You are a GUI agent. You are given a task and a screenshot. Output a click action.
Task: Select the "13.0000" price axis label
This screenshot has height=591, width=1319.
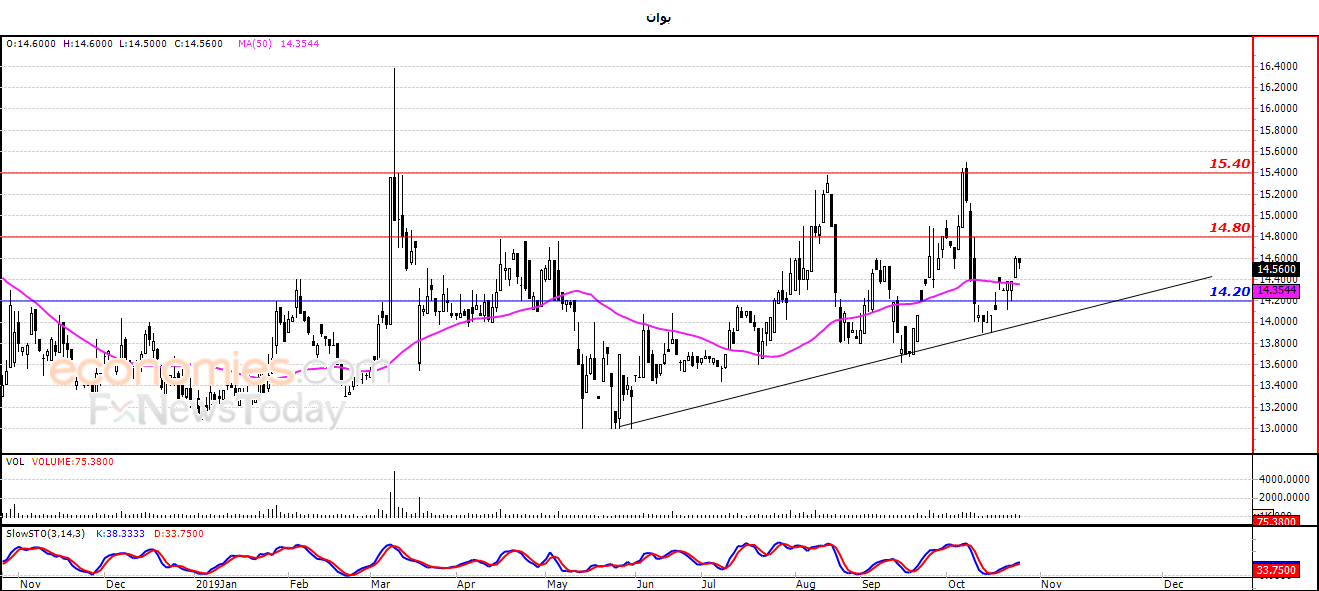[1278, 429]
